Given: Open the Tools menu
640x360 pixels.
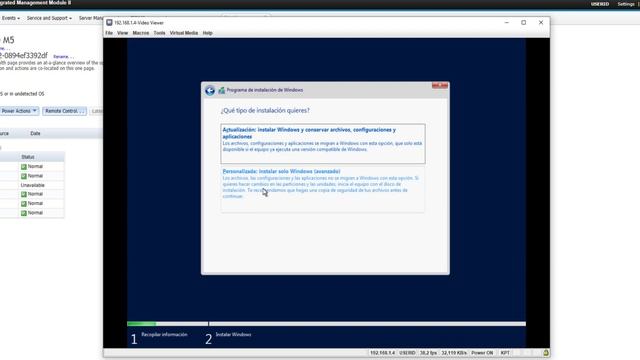Looking at the screenshot, I should [x=159, y=33].
